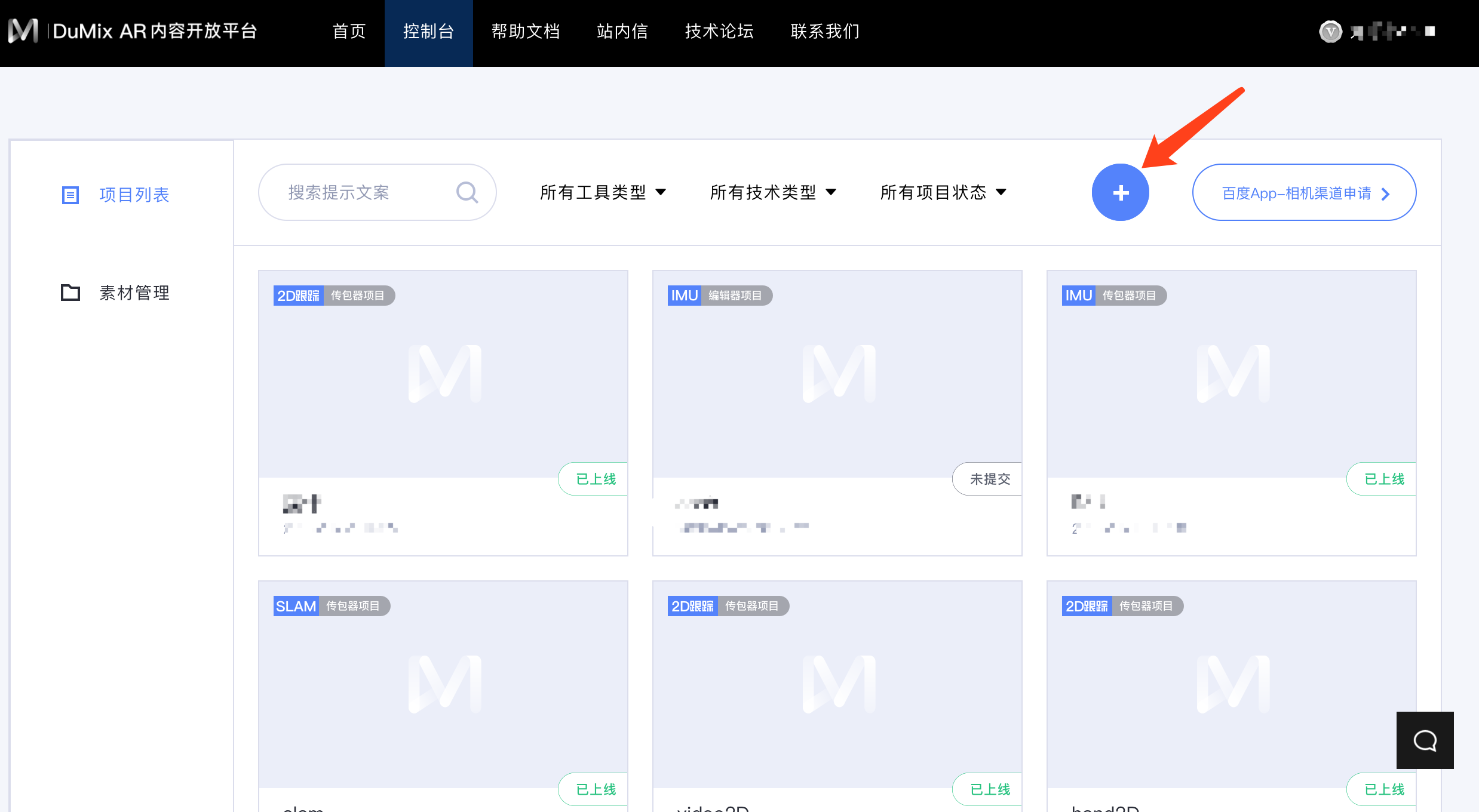Click the DuMix AR logo
Screen dimensions: 1479x812
24,31
